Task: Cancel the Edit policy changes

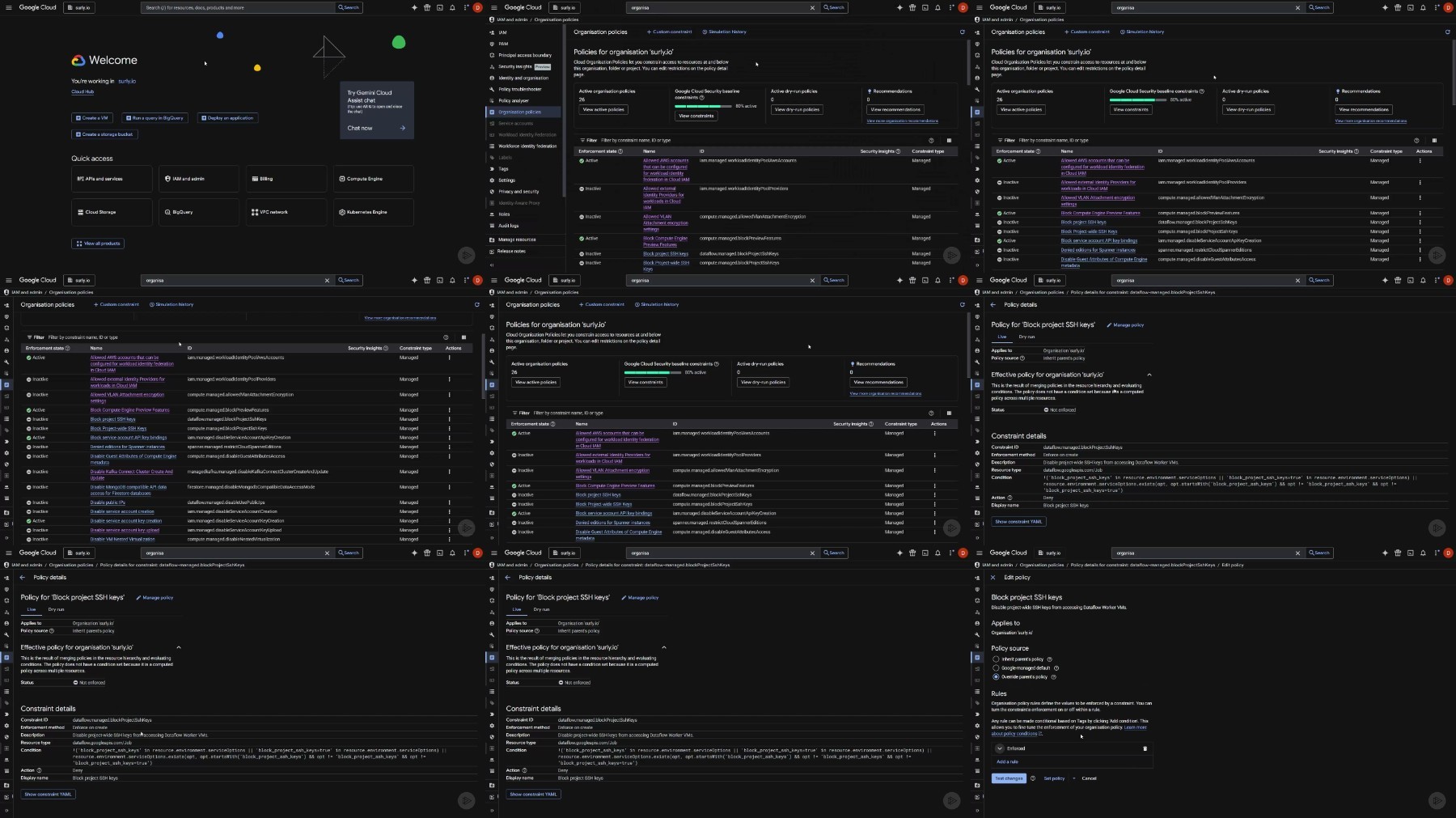Action: (1089, 778)
